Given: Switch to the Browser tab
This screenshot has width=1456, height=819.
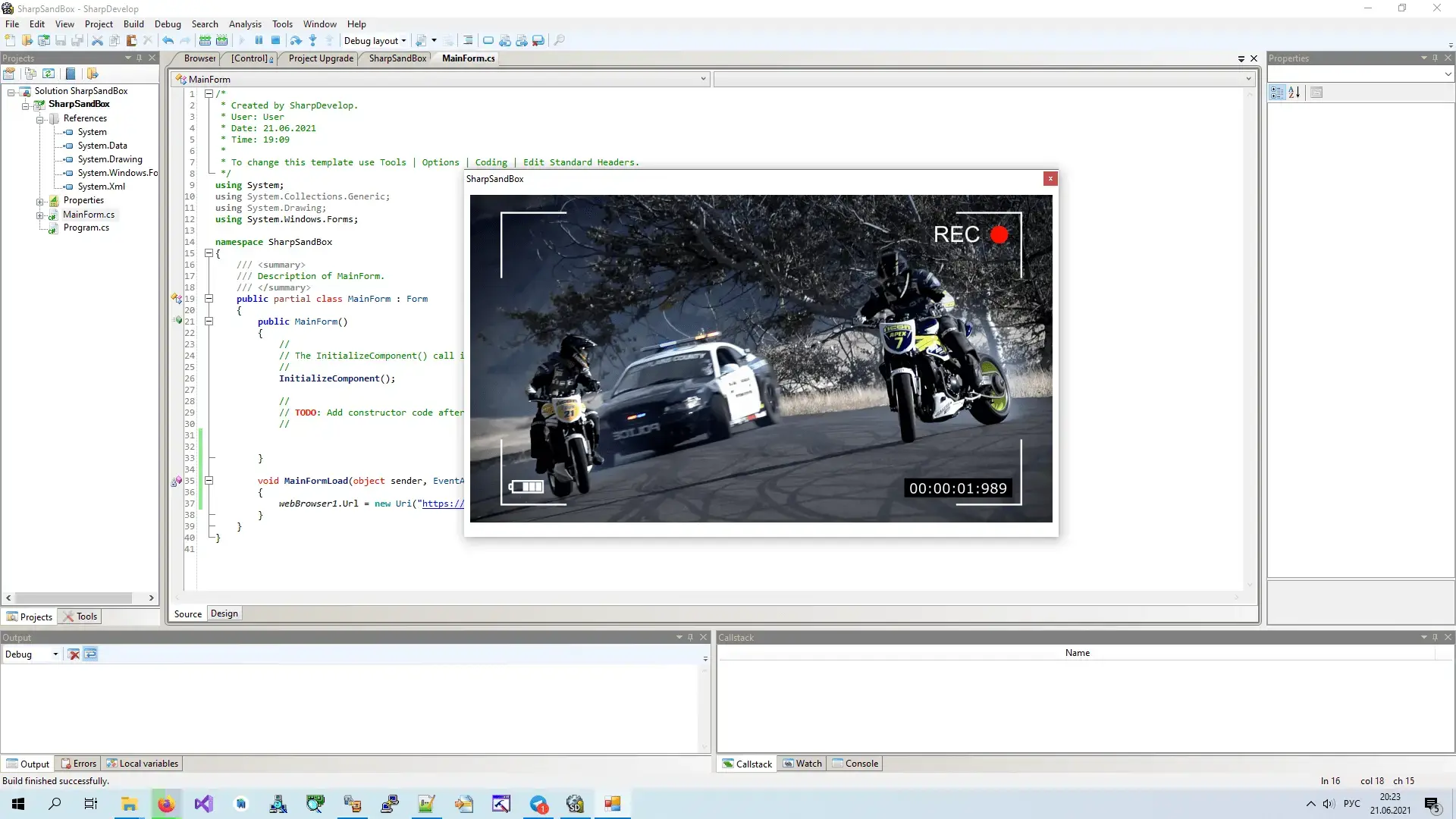Looking at the screenshot, I should point(199,58).
